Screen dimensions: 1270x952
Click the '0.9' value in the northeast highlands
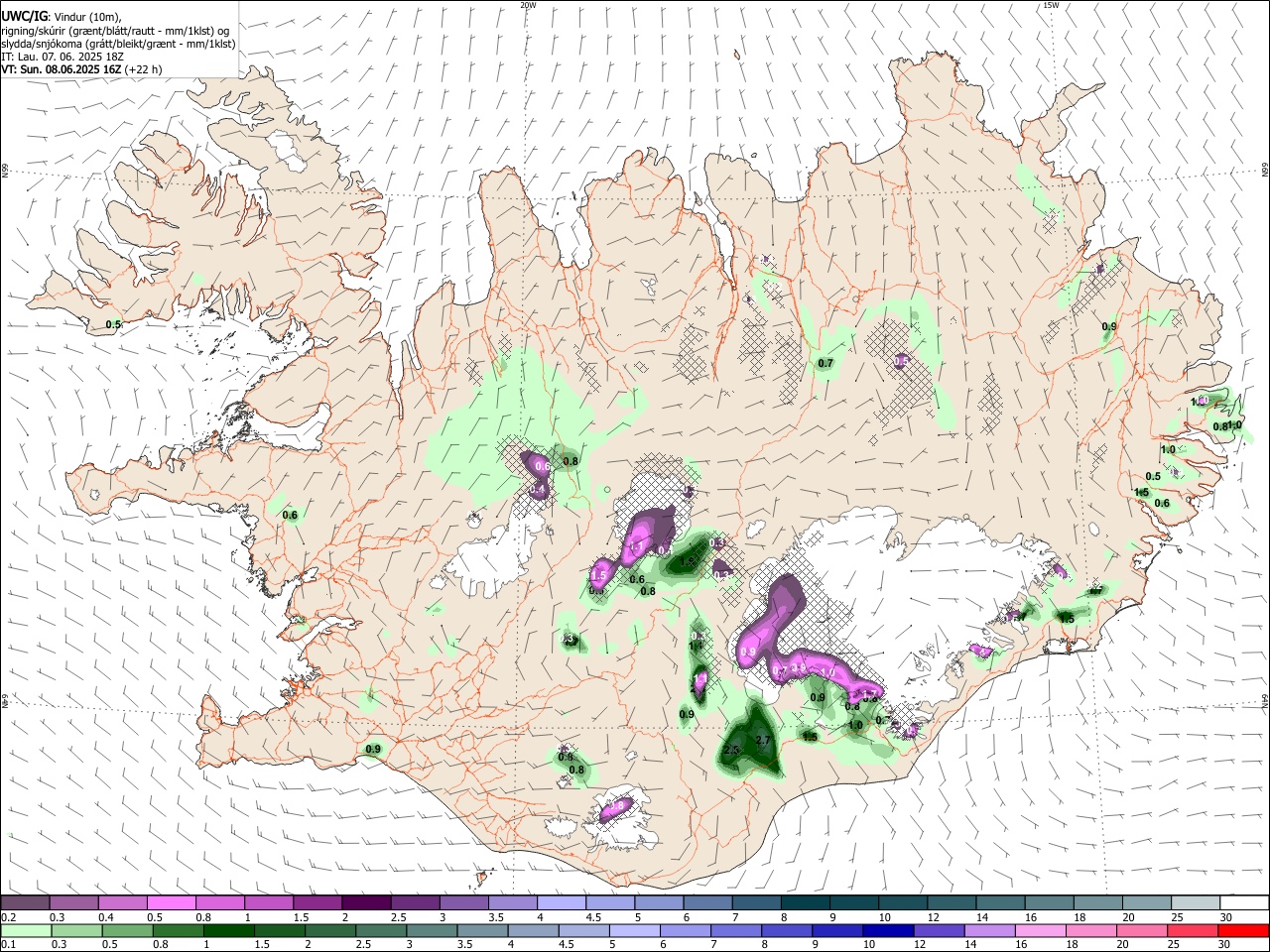pyautogui.click(x=1109, y=326)
